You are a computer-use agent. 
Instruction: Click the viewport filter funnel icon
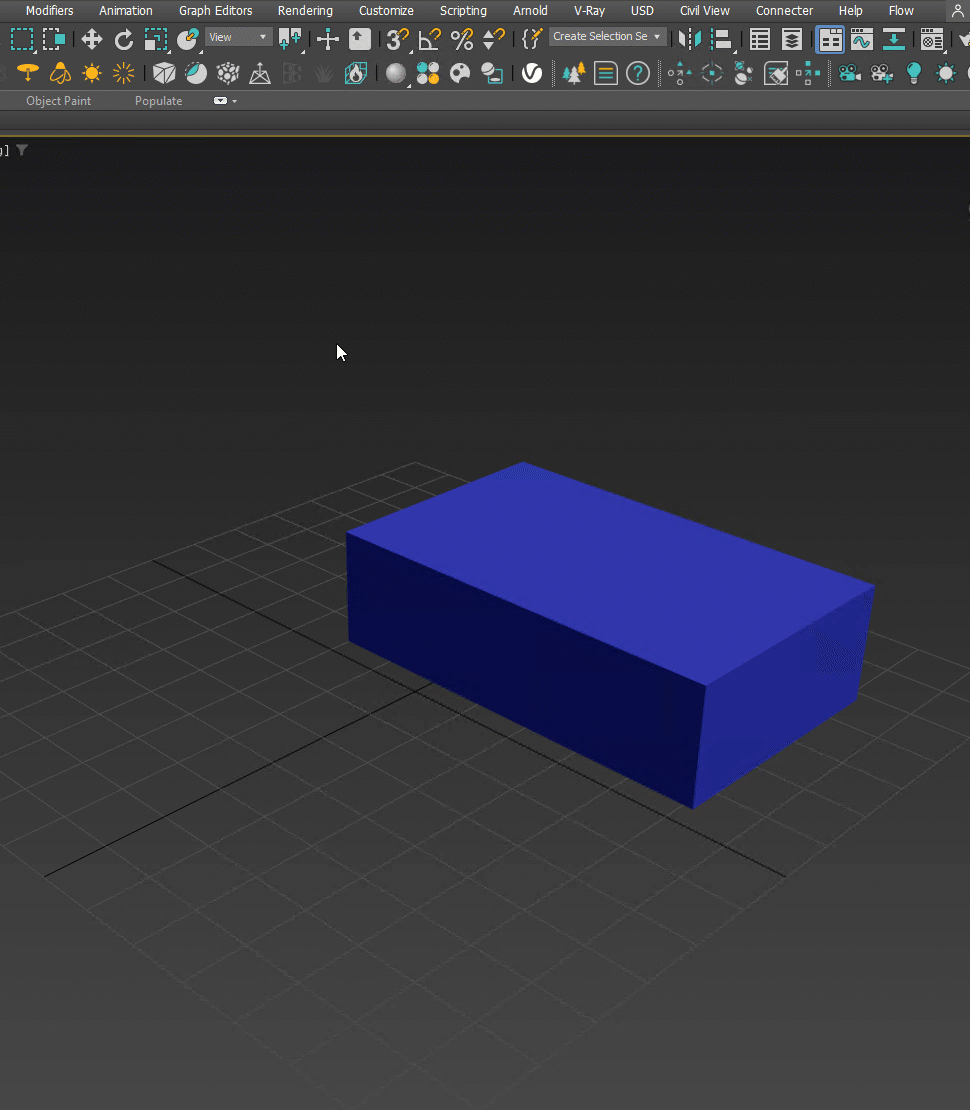[x=22, y=150]
